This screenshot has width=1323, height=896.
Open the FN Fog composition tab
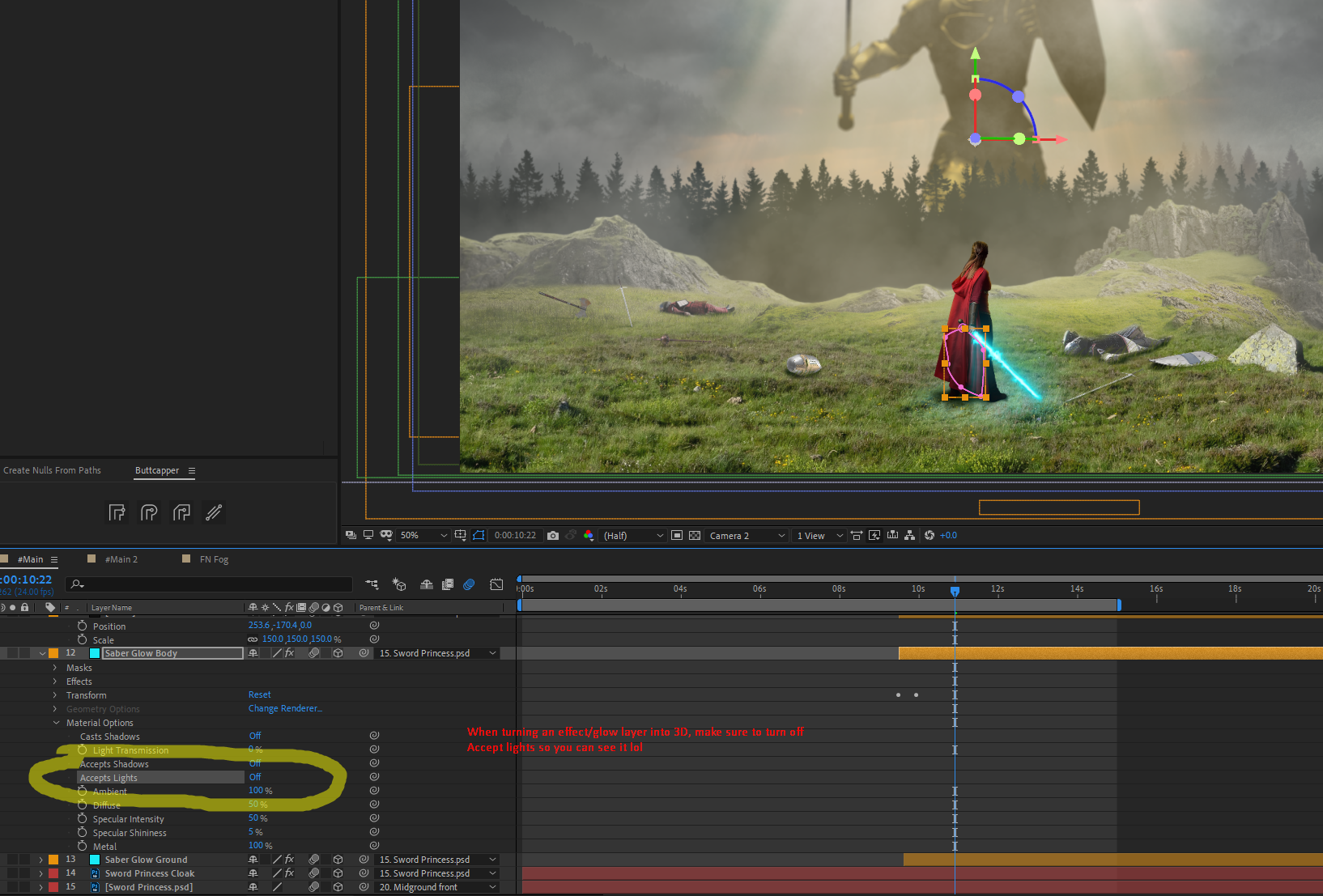[x=214, y=559]
